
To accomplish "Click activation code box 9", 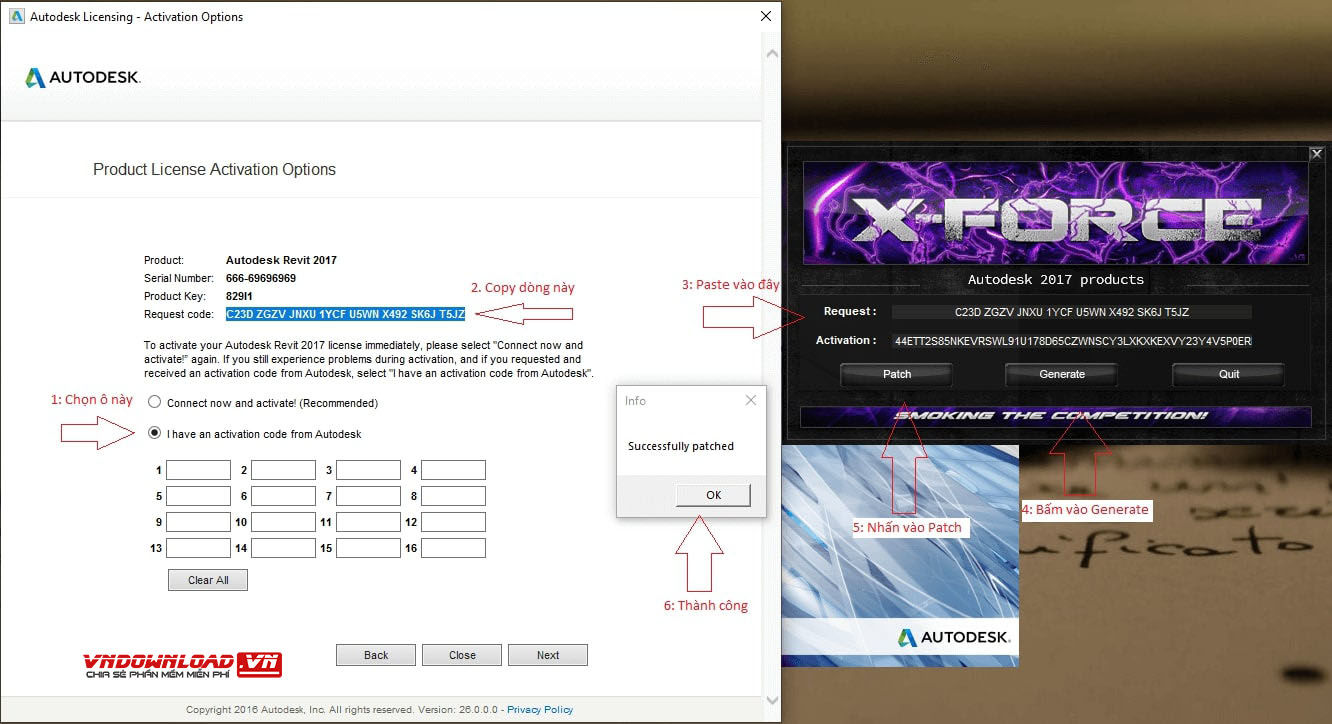I will (x=198, y=522).
